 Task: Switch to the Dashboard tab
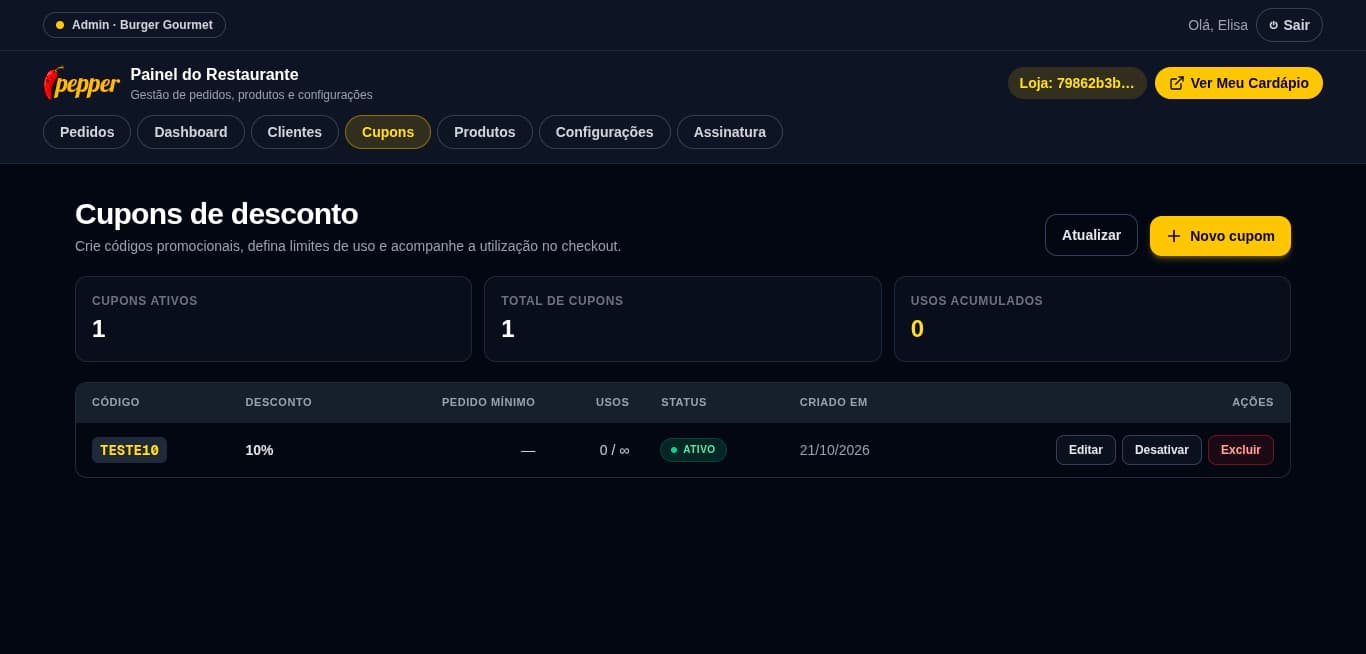click(x=191, y=132)
